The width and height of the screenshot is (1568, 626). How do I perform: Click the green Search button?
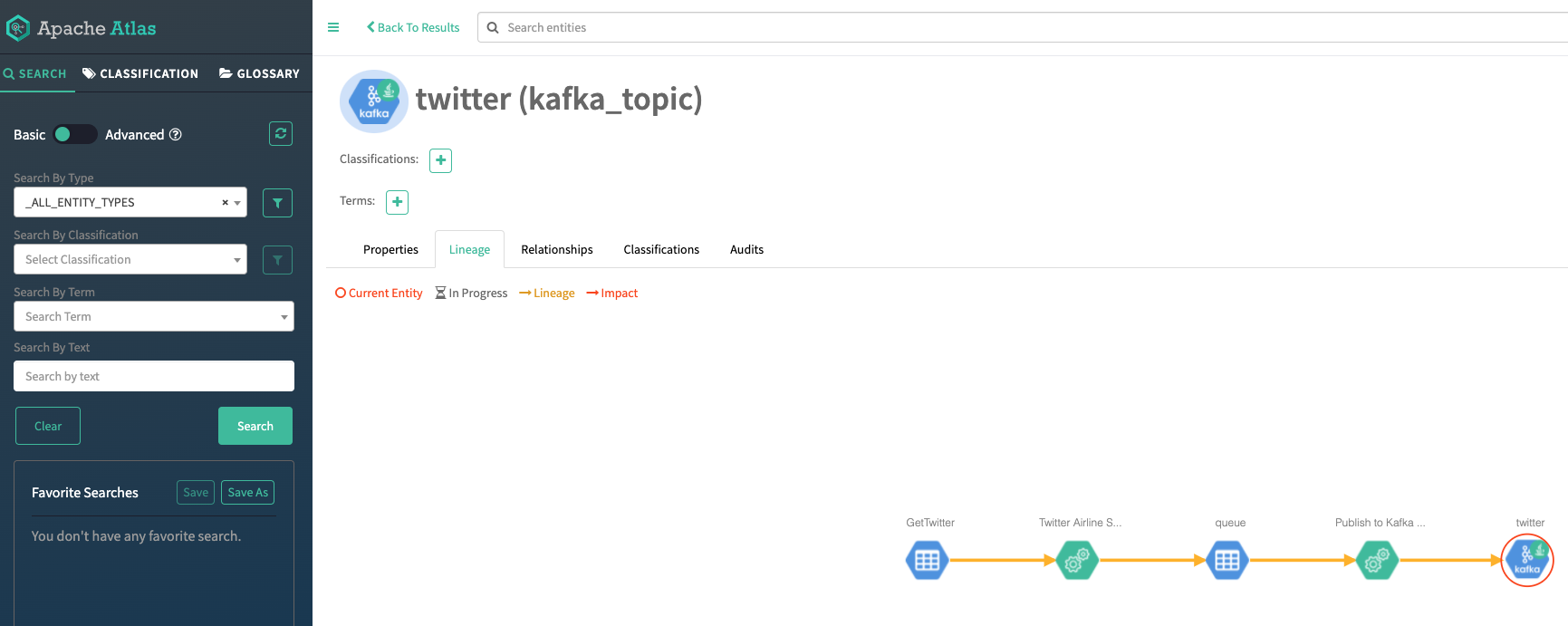255,426
